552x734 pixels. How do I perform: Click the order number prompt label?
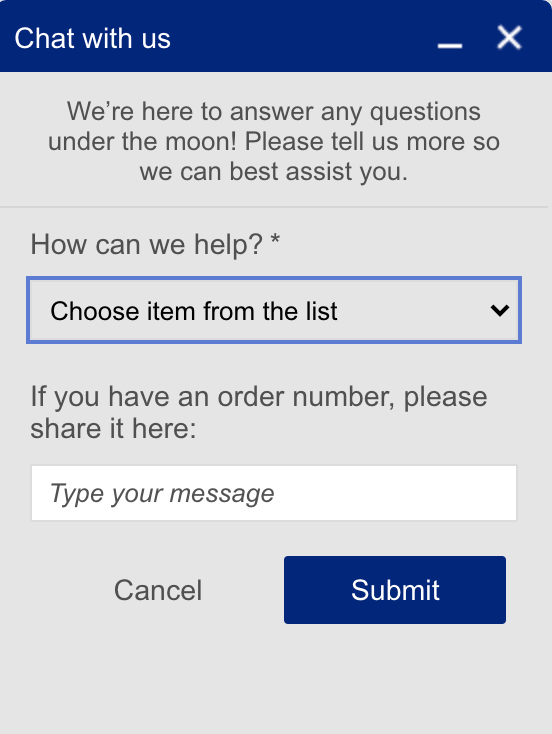pos(259,412)
